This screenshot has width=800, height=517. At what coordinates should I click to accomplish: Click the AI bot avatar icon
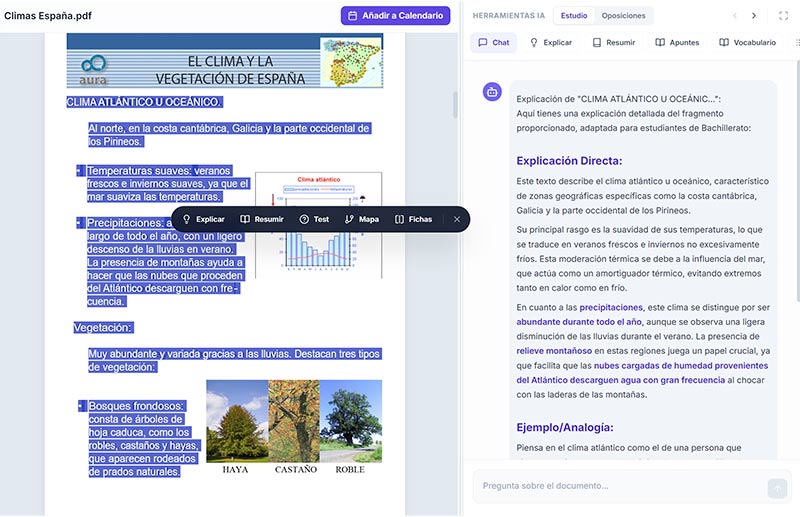[x=492, y=92]
